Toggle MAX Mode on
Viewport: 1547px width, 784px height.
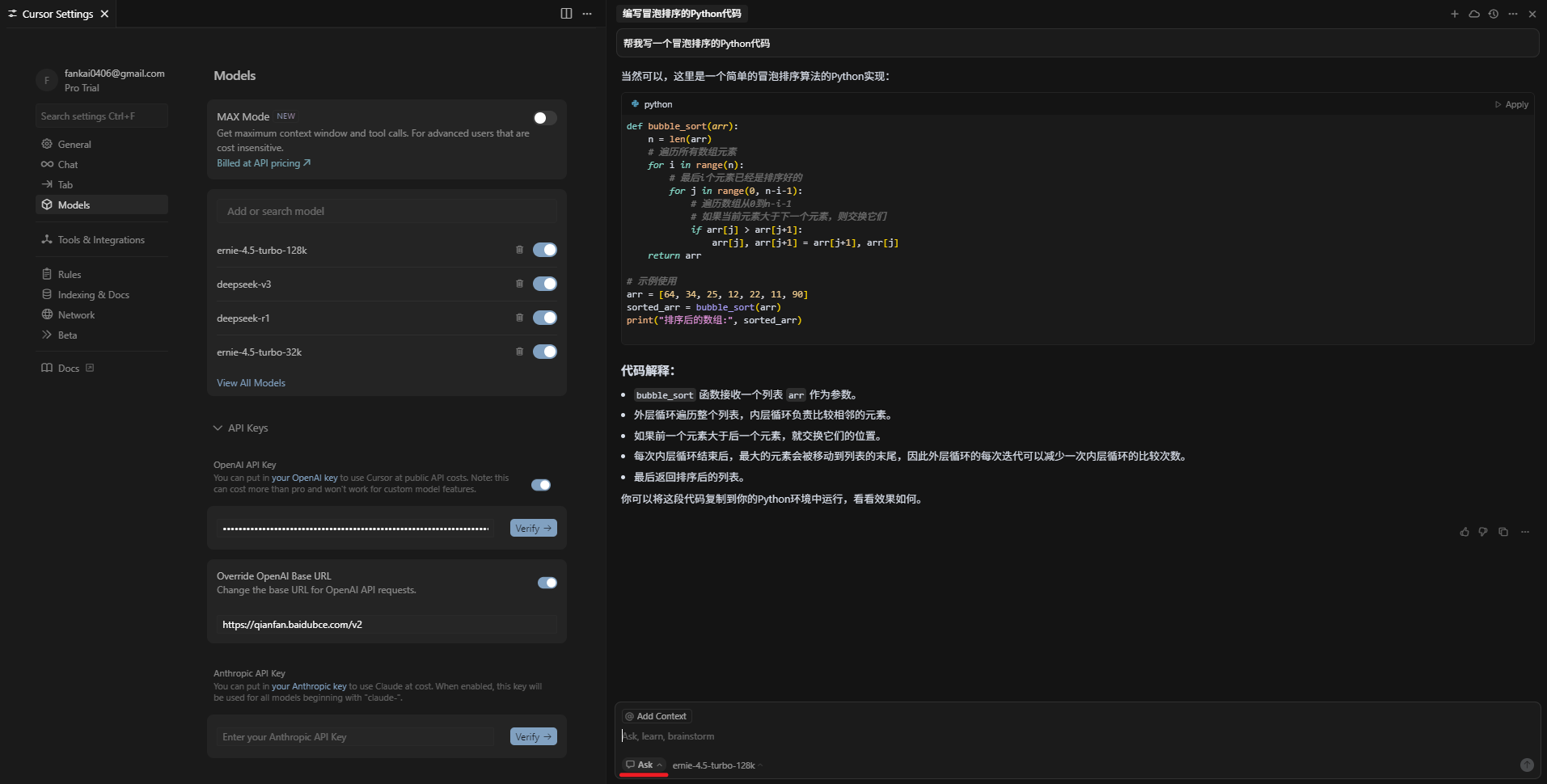(x=545, y=118)
